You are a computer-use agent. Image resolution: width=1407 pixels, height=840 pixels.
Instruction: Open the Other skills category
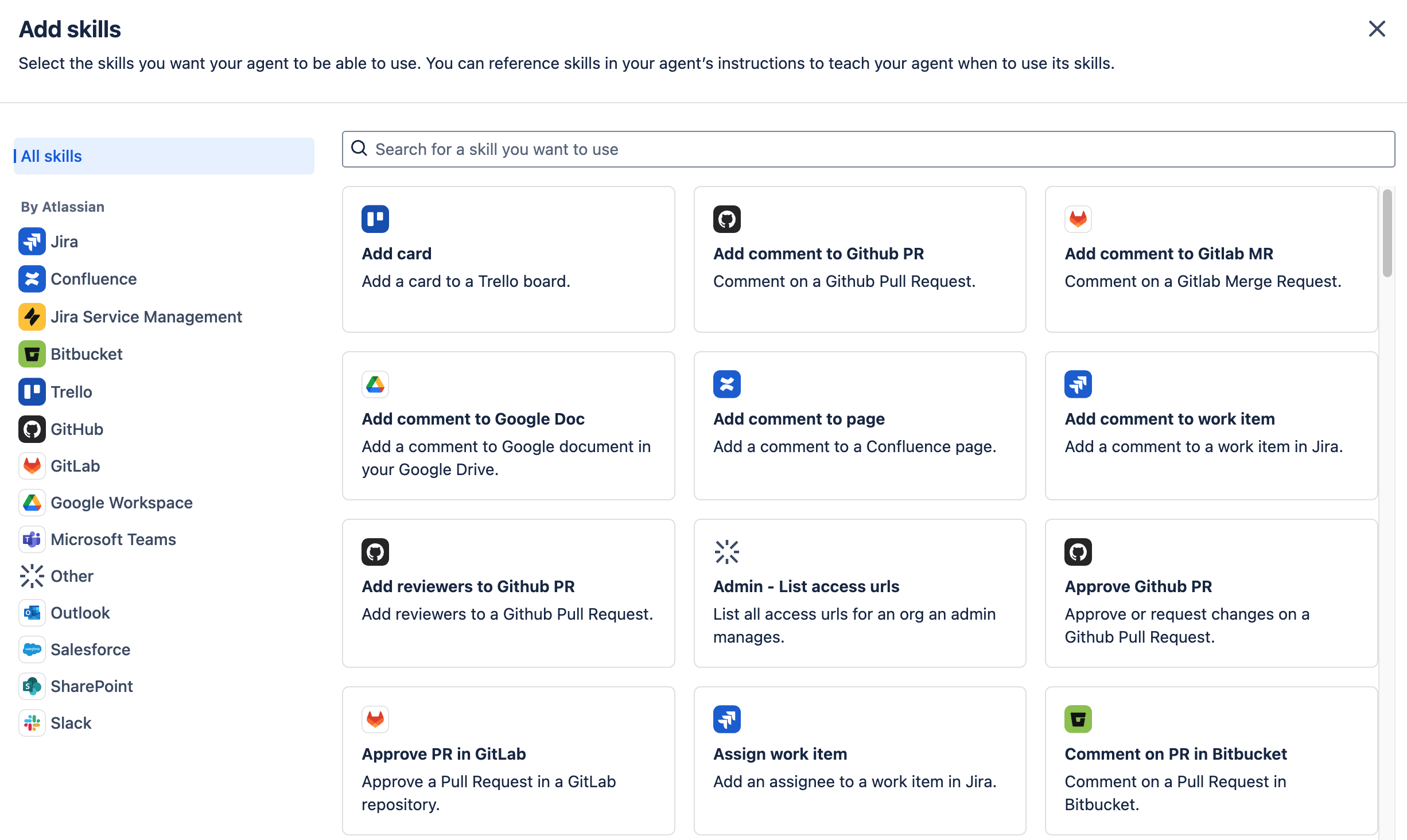[72, 576]
